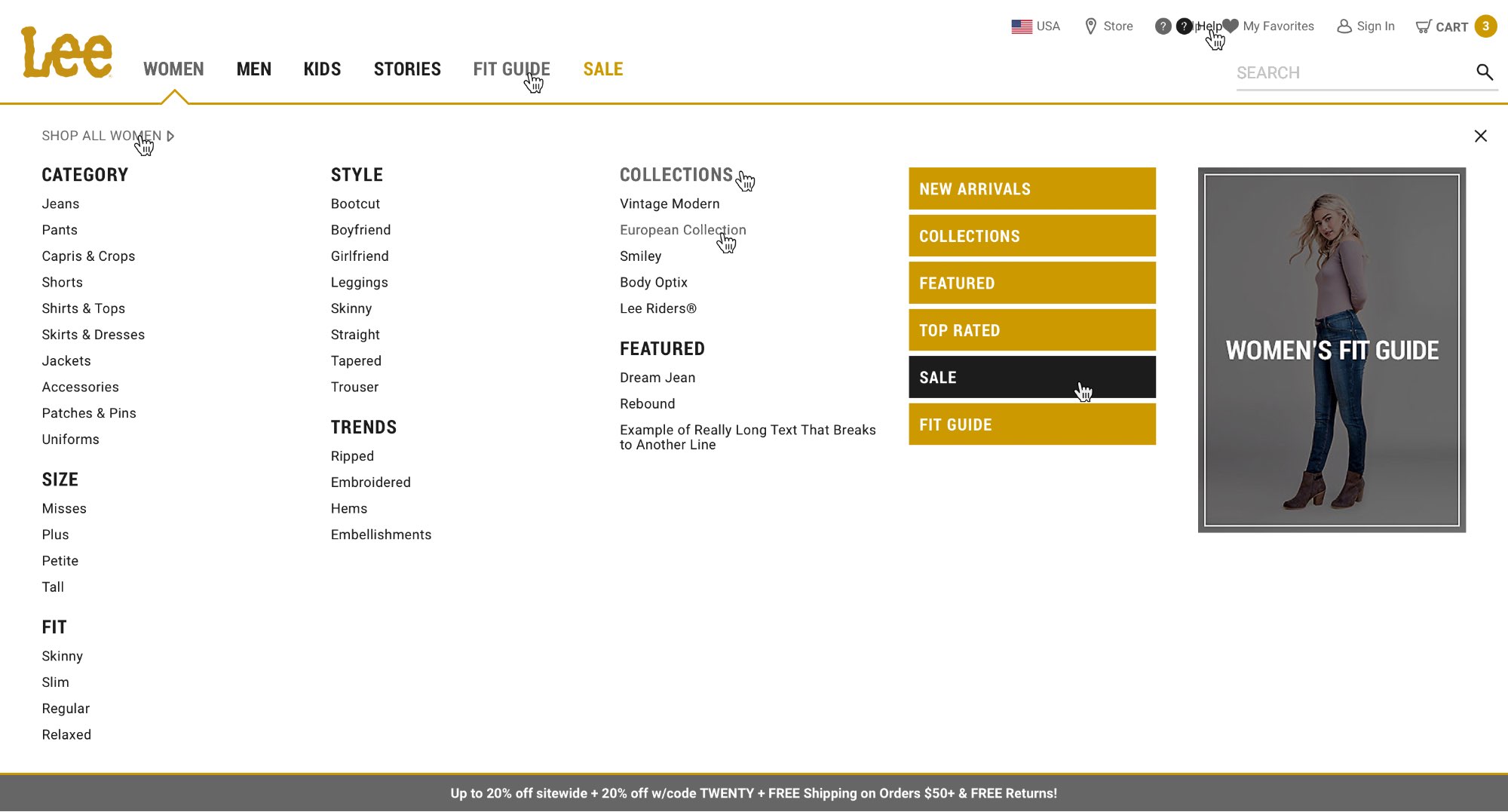This screenshot has width=1508, height=812.
Task: Select Boyfriend under Style
Action: 360,230
